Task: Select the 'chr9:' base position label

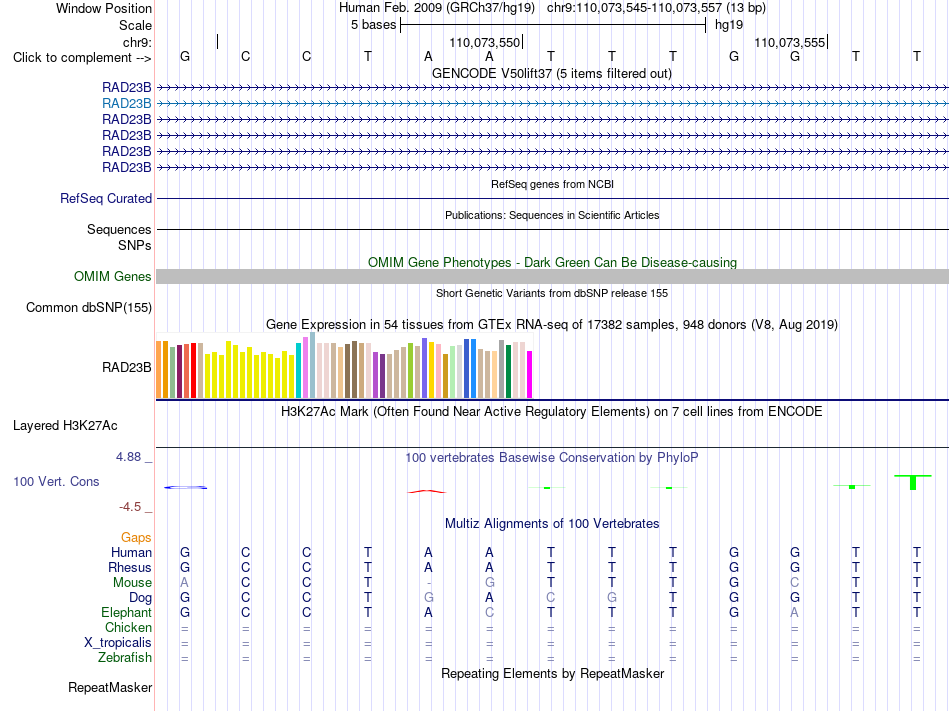Action: [138, 42]
